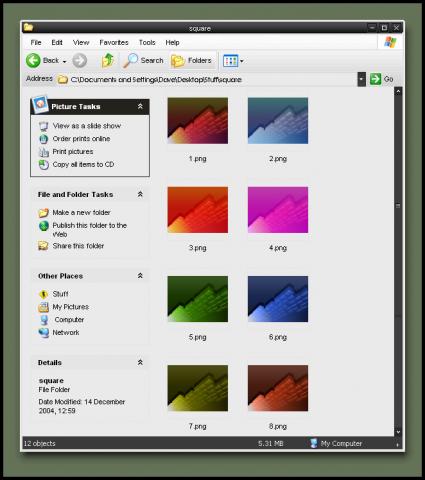Image resolution: width=425 pixels, height=480 pixels.
Task: Open the Favorites menu
Action: click(x=114, y=42)
